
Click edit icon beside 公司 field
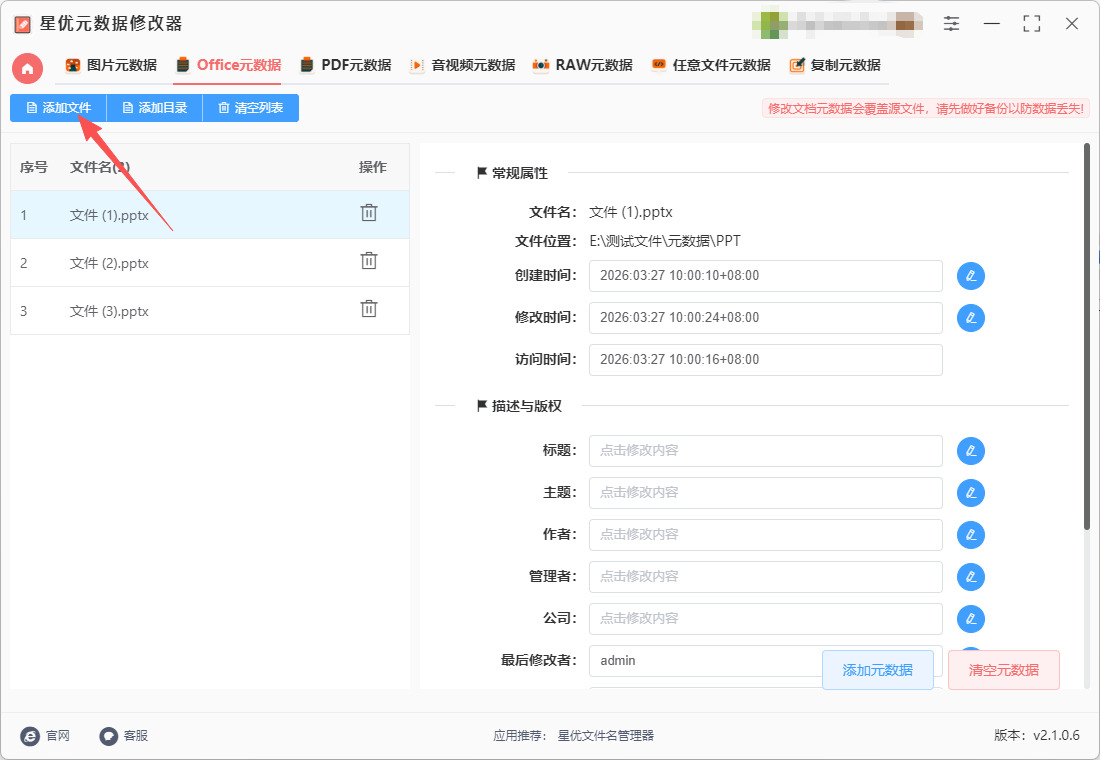970,619
